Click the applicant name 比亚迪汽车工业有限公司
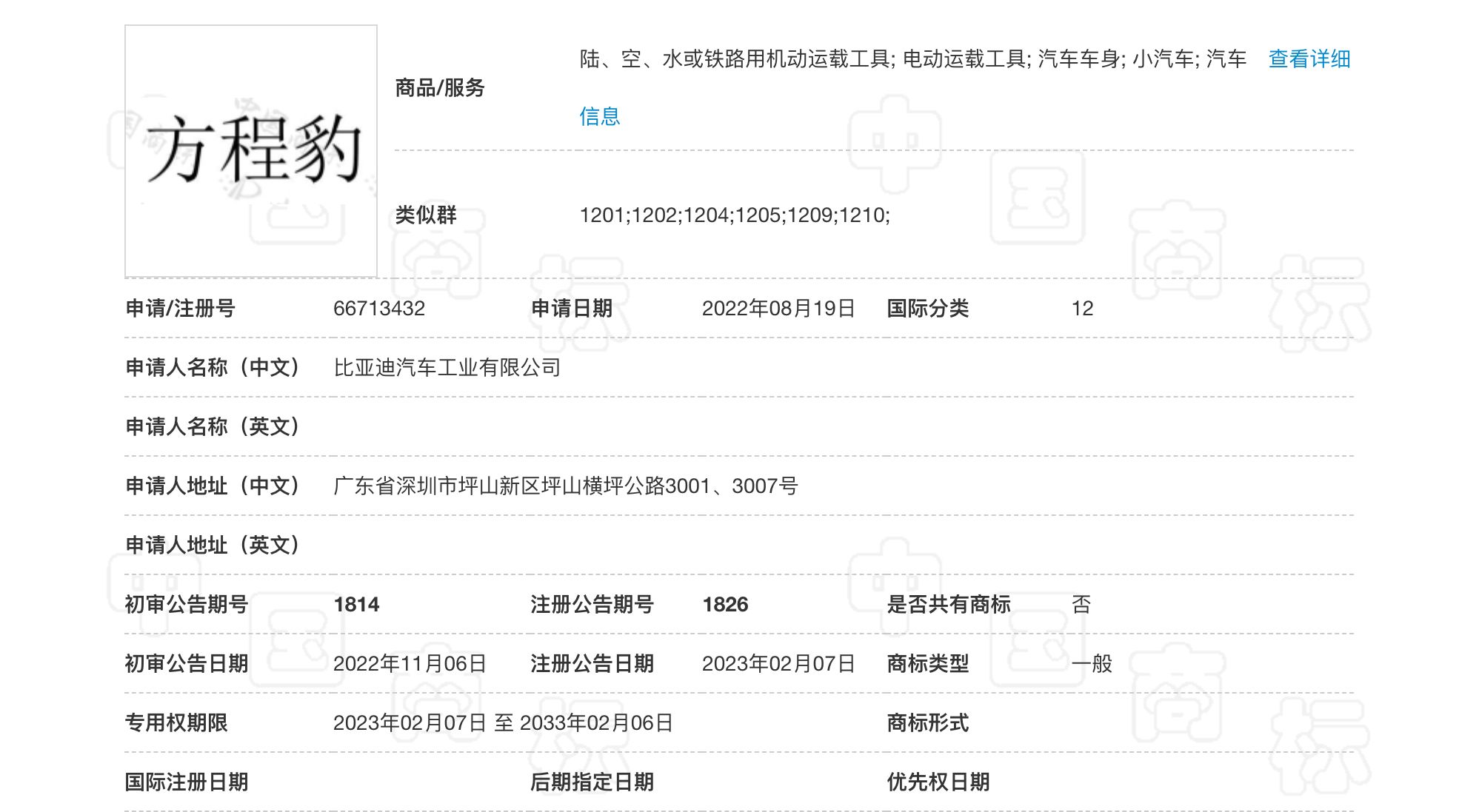 point(447,368)
